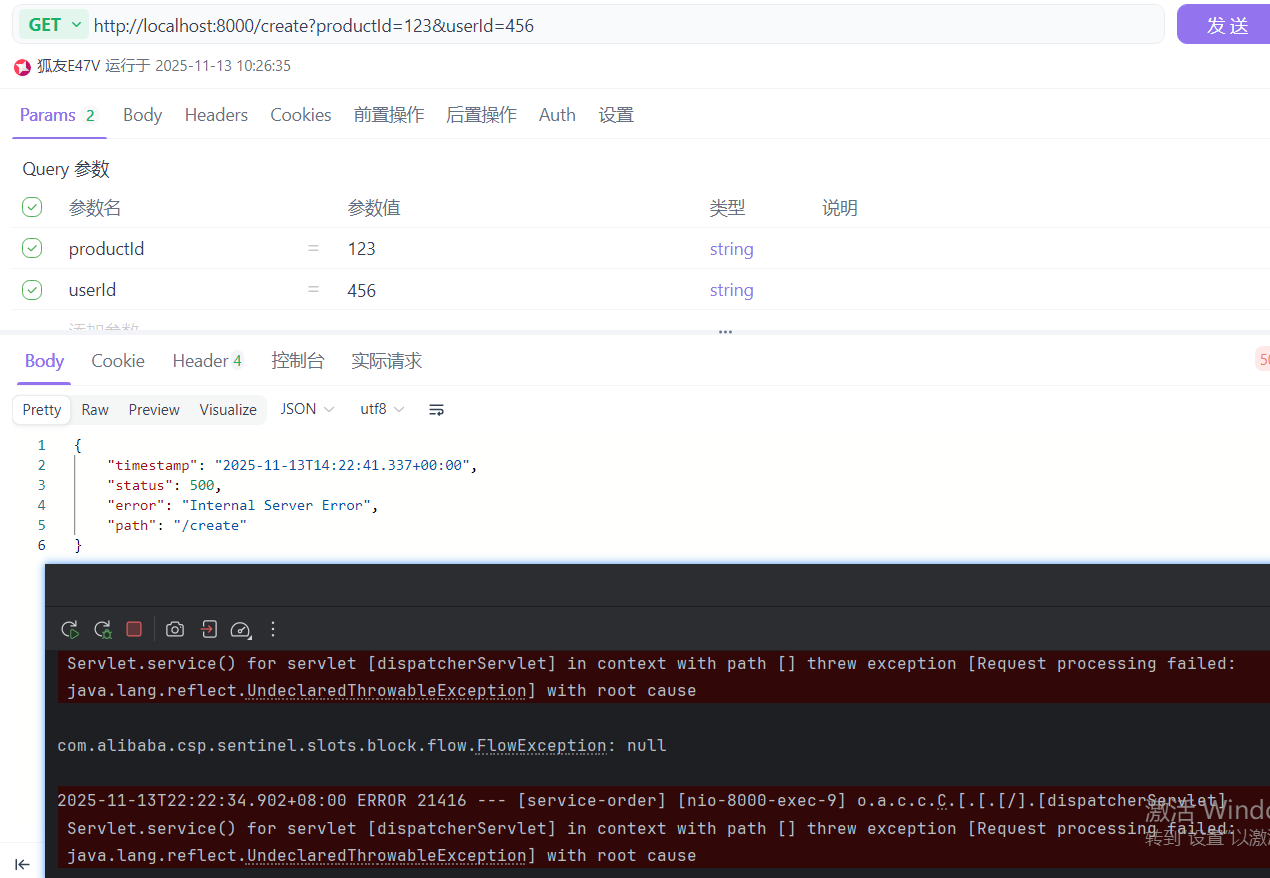
Task: Select the Preview view button
Action: [154, 410]
